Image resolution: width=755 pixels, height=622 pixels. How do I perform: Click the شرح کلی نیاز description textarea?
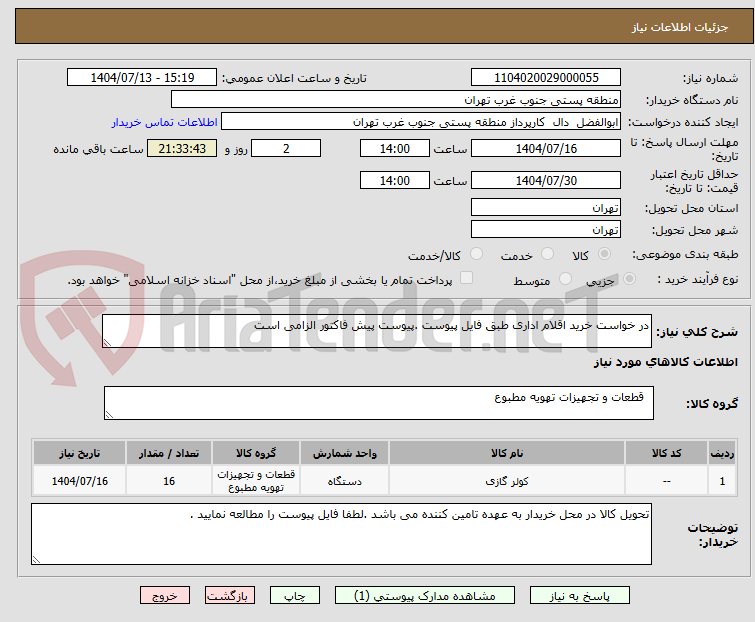(x=377, y=331)
